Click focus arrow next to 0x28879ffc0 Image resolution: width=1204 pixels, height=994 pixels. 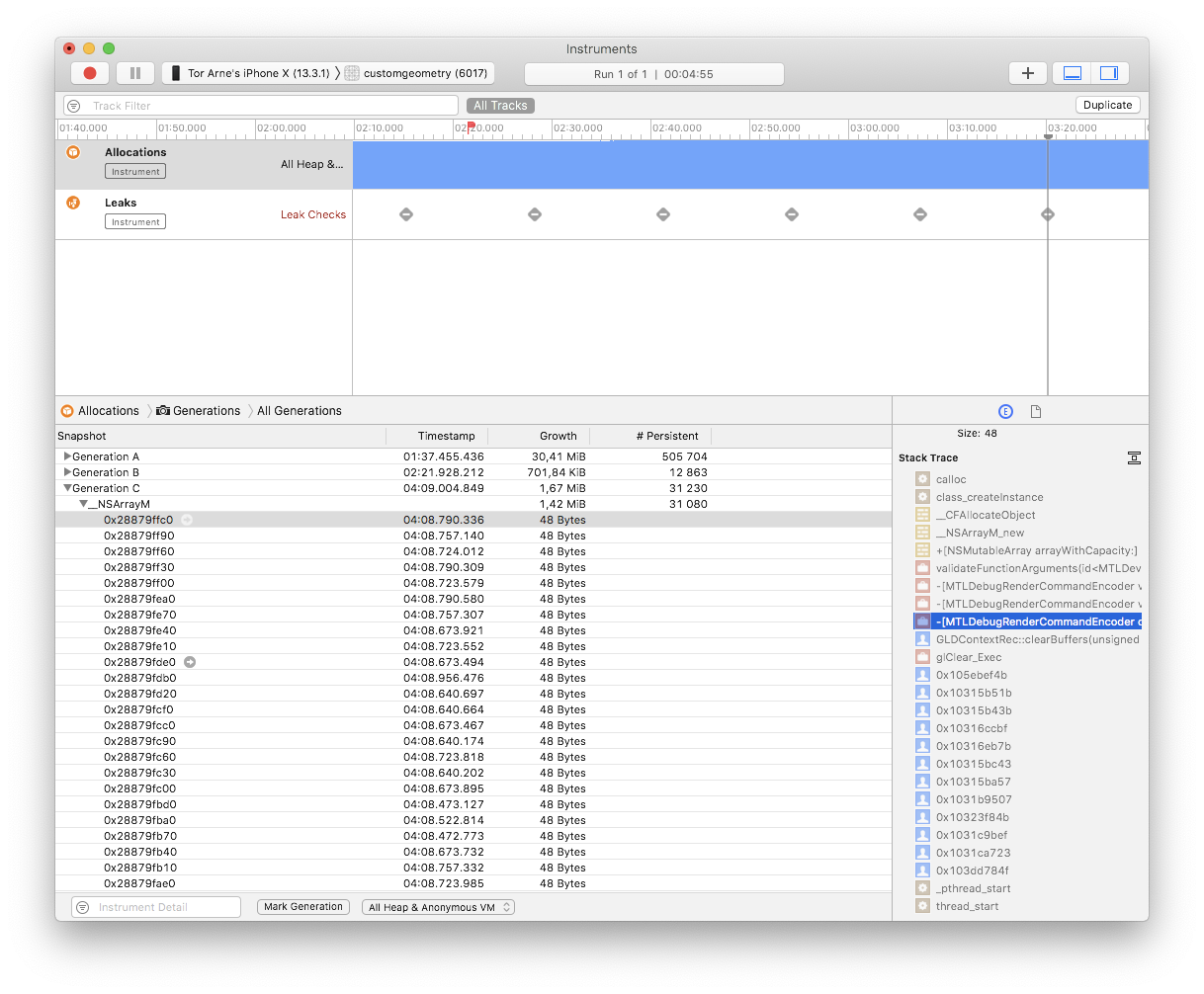point(187,520)
